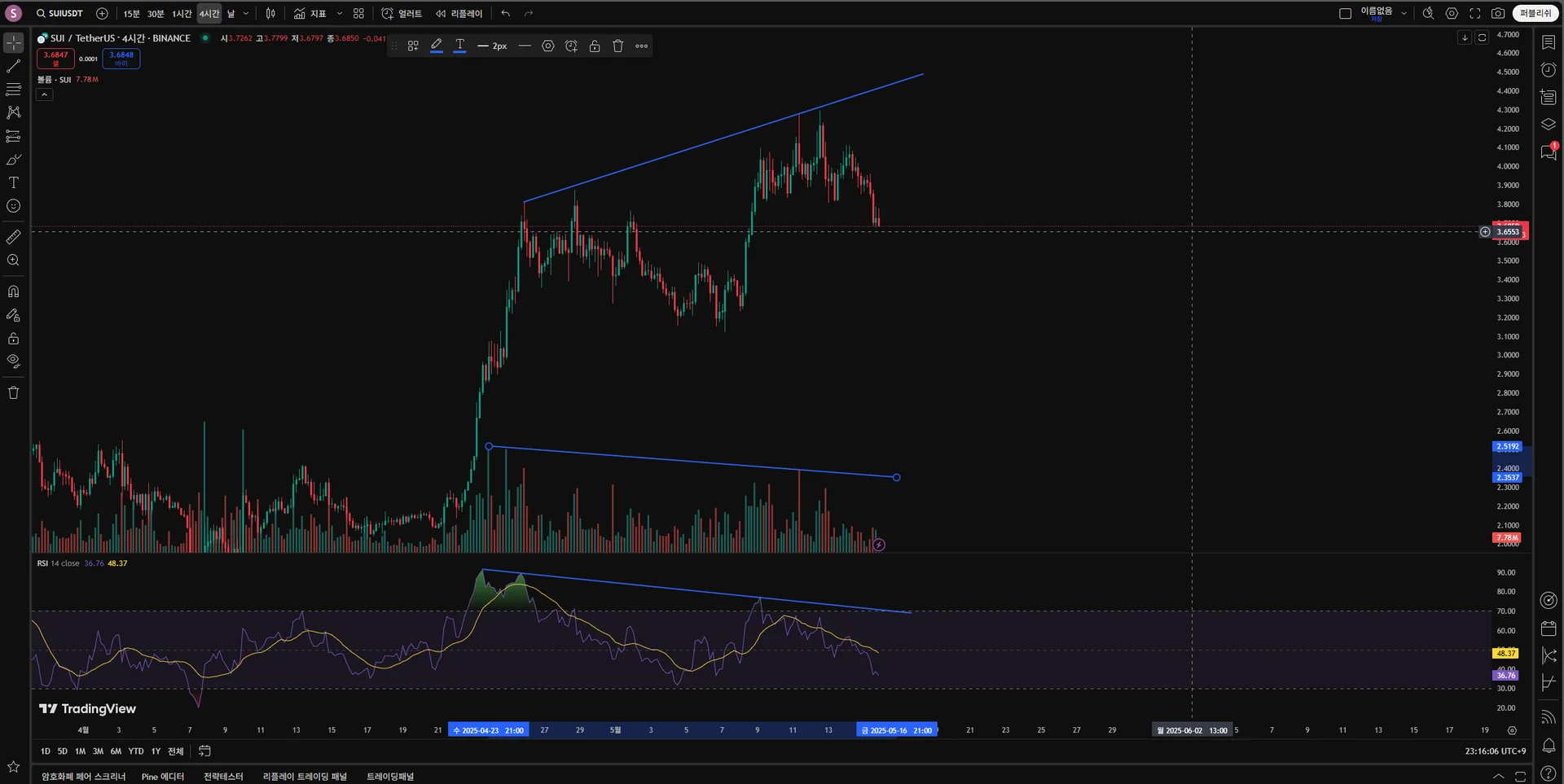
Task: Switch to the 15분 timeframe
Action: coord(131,14)
